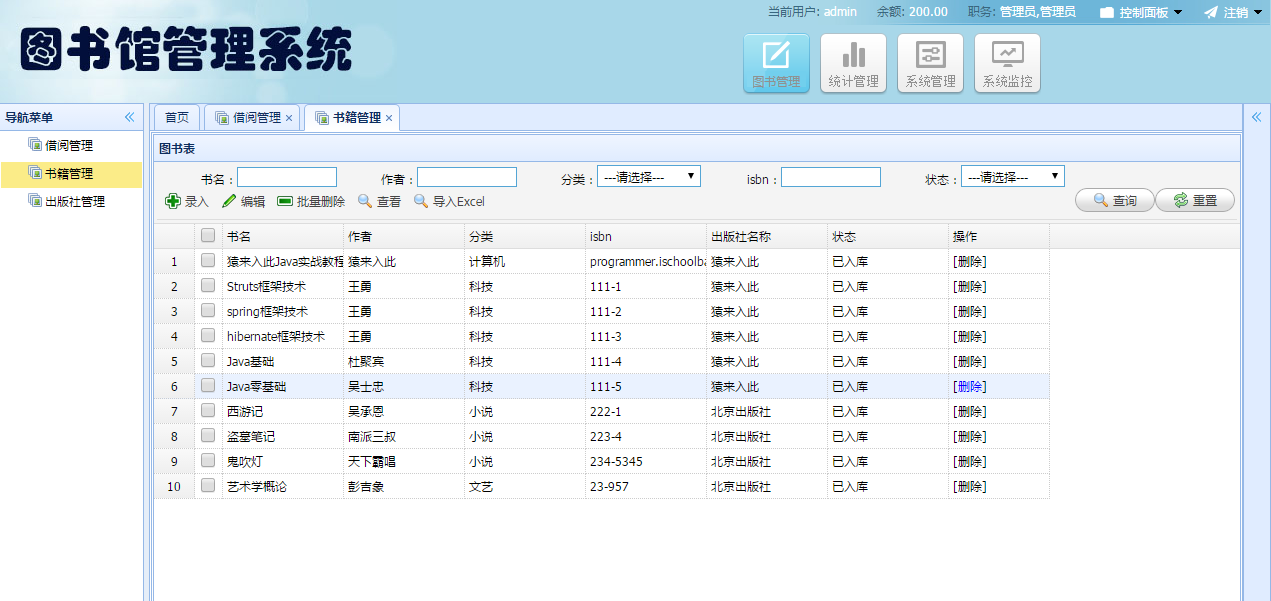Check the checkbox for Java基础 row
This screenshot has height=601, width=1271.
[x=208, y=361]
